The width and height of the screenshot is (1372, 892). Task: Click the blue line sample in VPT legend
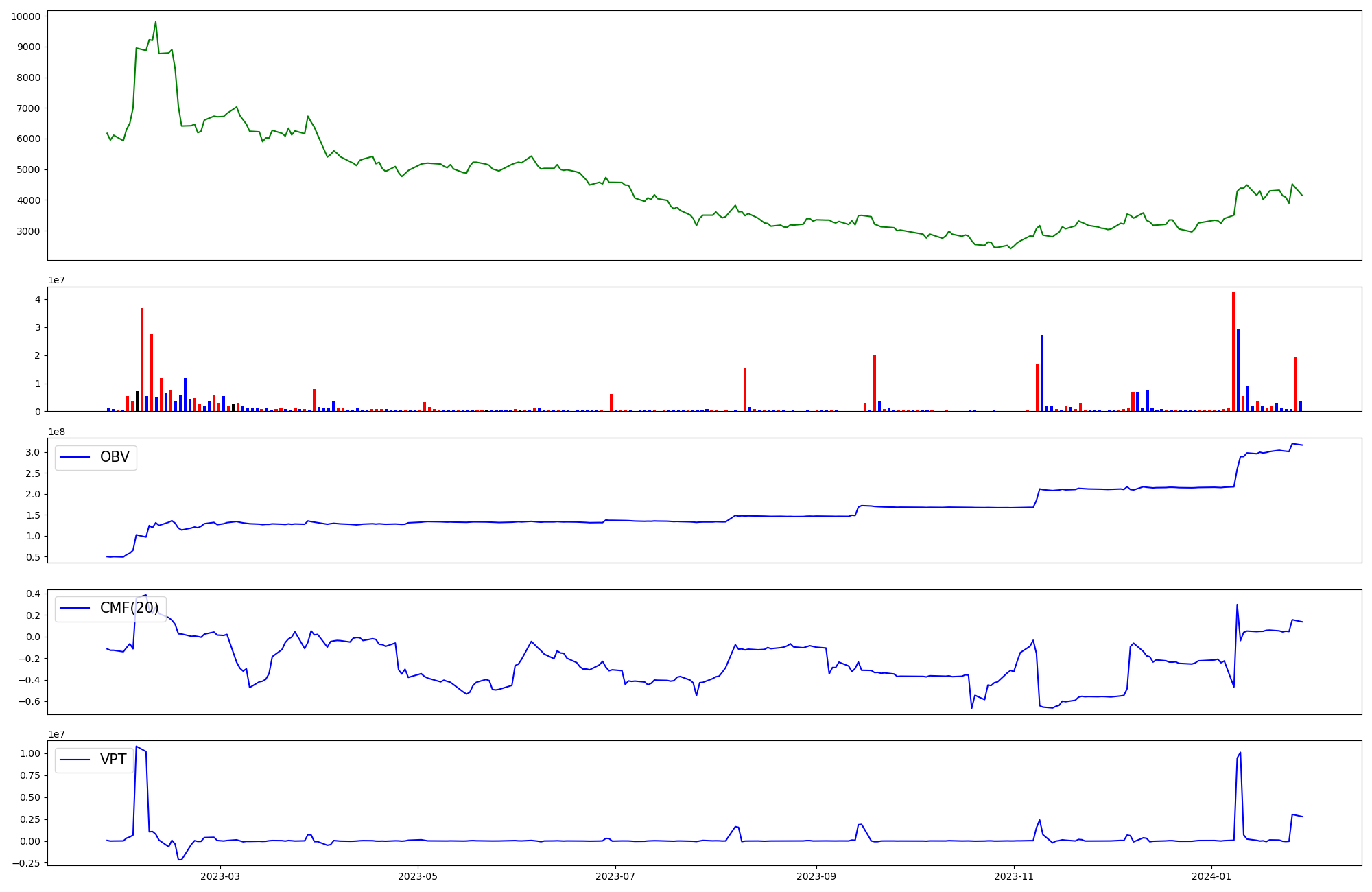75,760
